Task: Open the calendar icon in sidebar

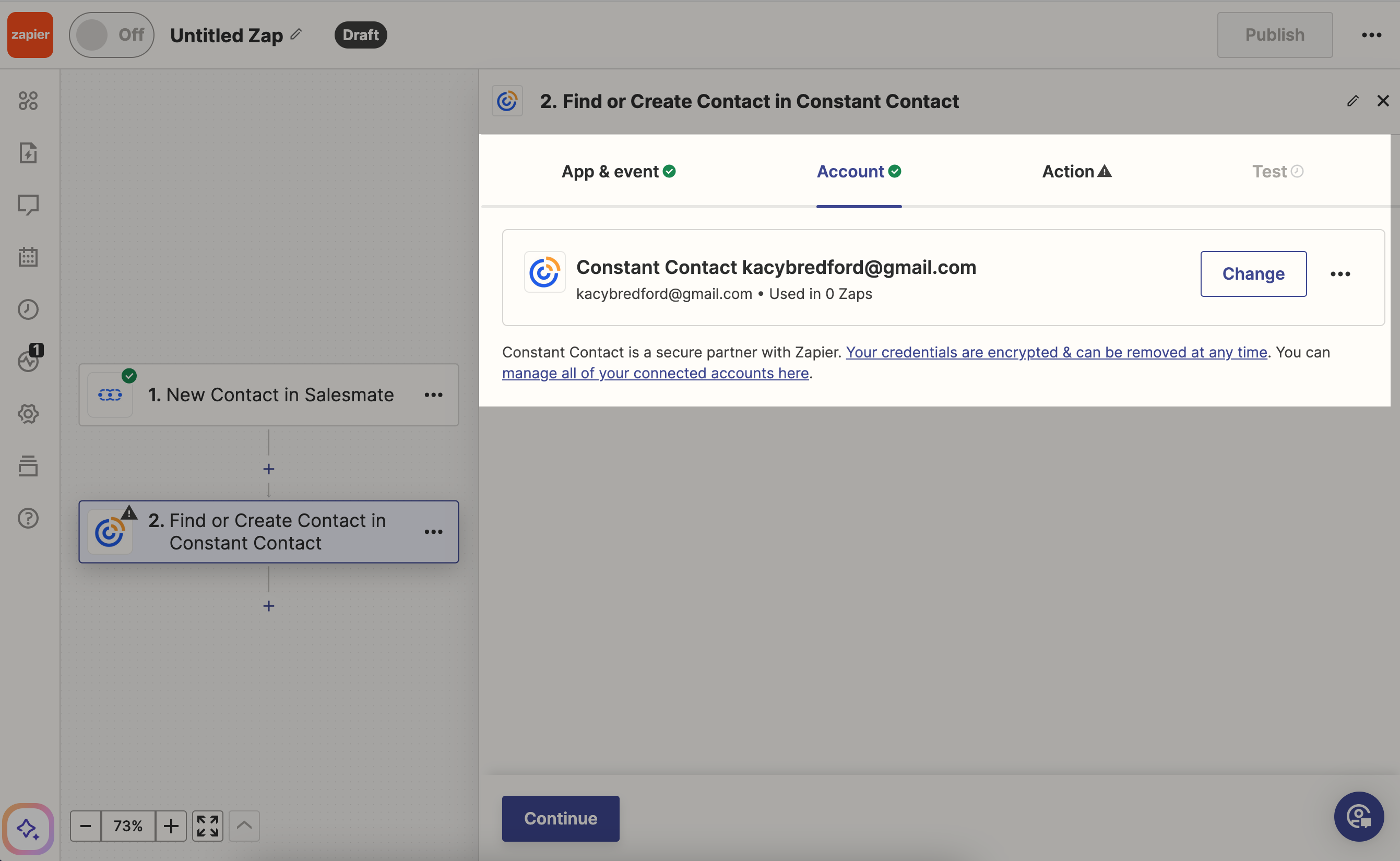Action: point(28,257)
